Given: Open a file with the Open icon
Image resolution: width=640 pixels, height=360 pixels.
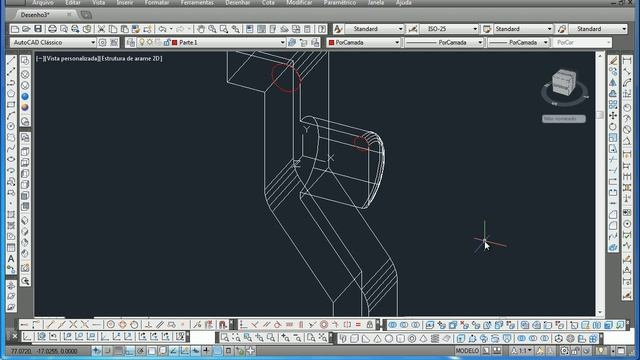Looking at the screenshot, I should tap(26, 29).
